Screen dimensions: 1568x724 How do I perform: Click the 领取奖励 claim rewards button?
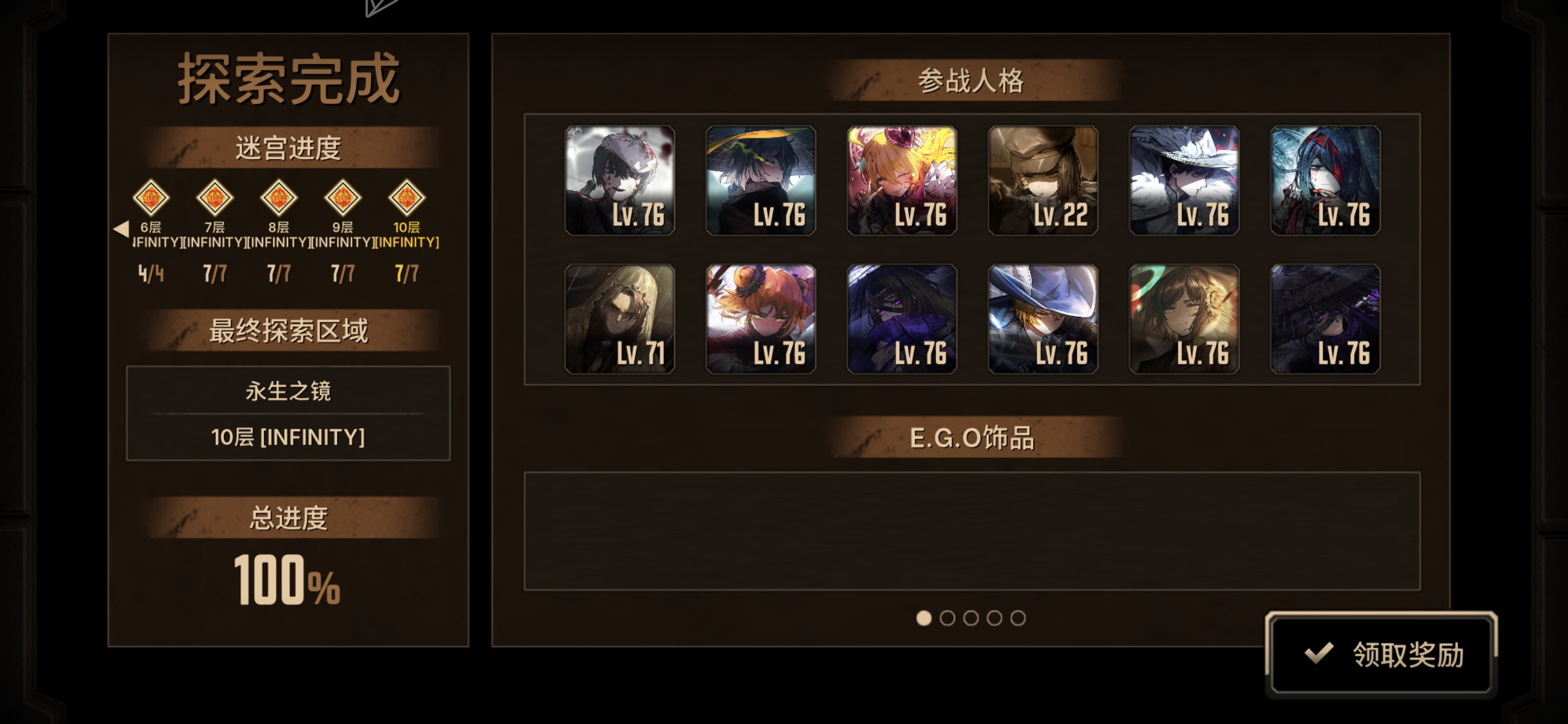(x=1381, y=654)
